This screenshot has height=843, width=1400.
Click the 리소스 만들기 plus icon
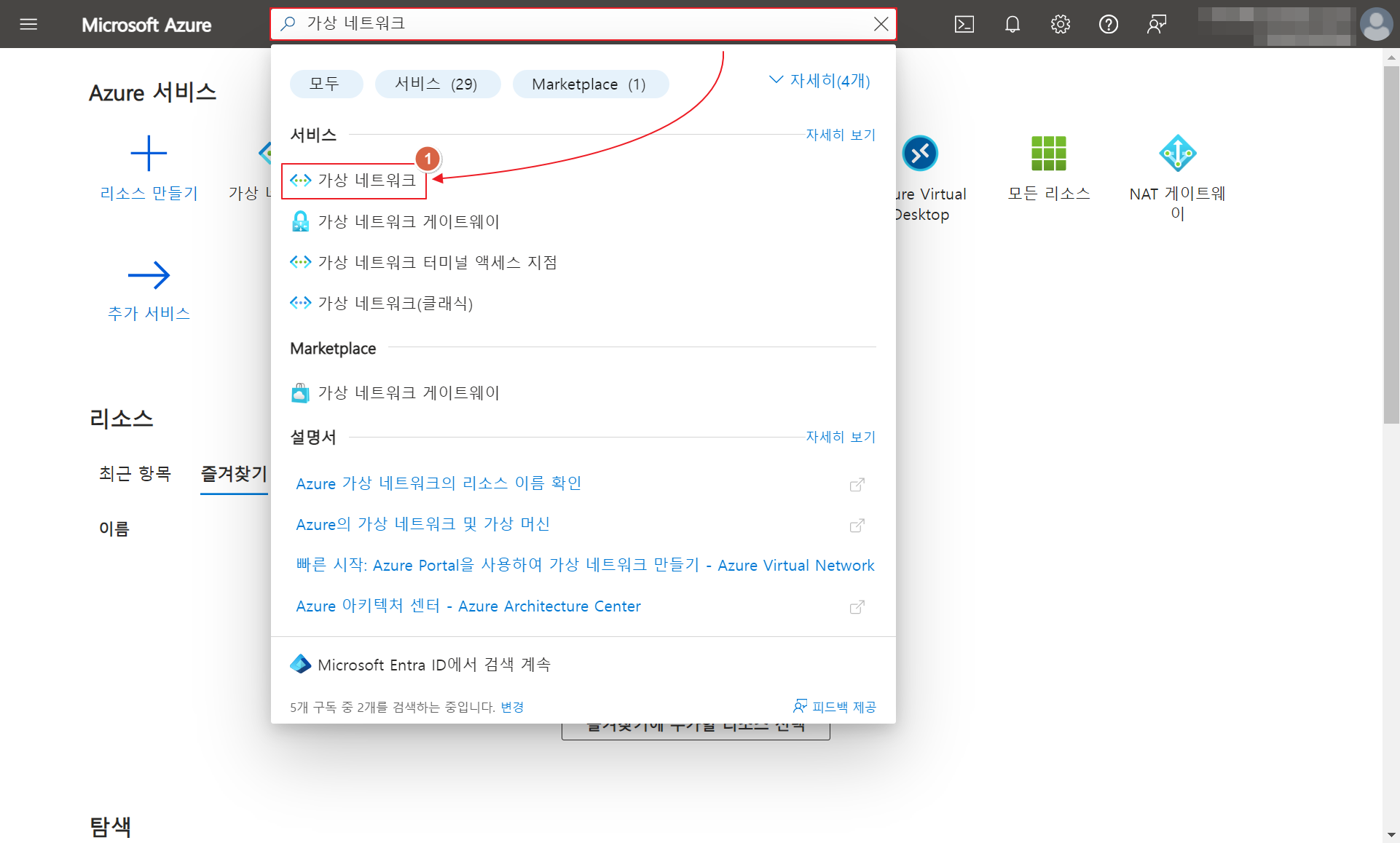(149, 154)
